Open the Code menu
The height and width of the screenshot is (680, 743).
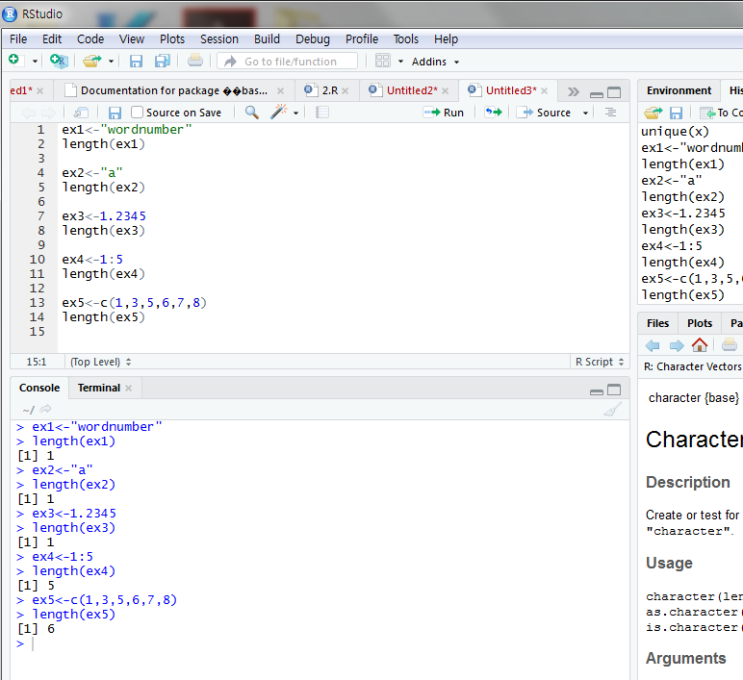(90, 39)
